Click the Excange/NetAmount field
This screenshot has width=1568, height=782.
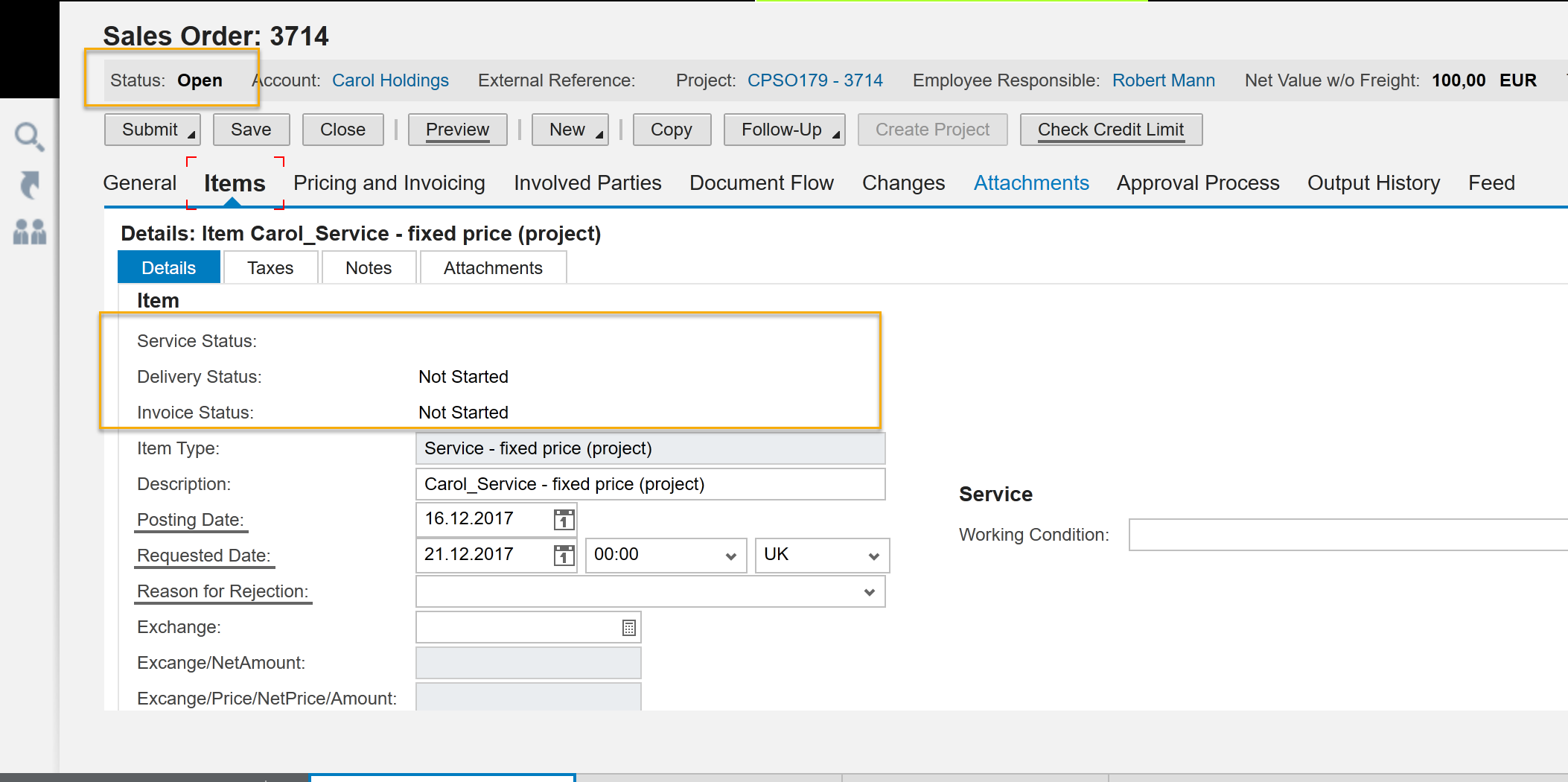(528, 663)
